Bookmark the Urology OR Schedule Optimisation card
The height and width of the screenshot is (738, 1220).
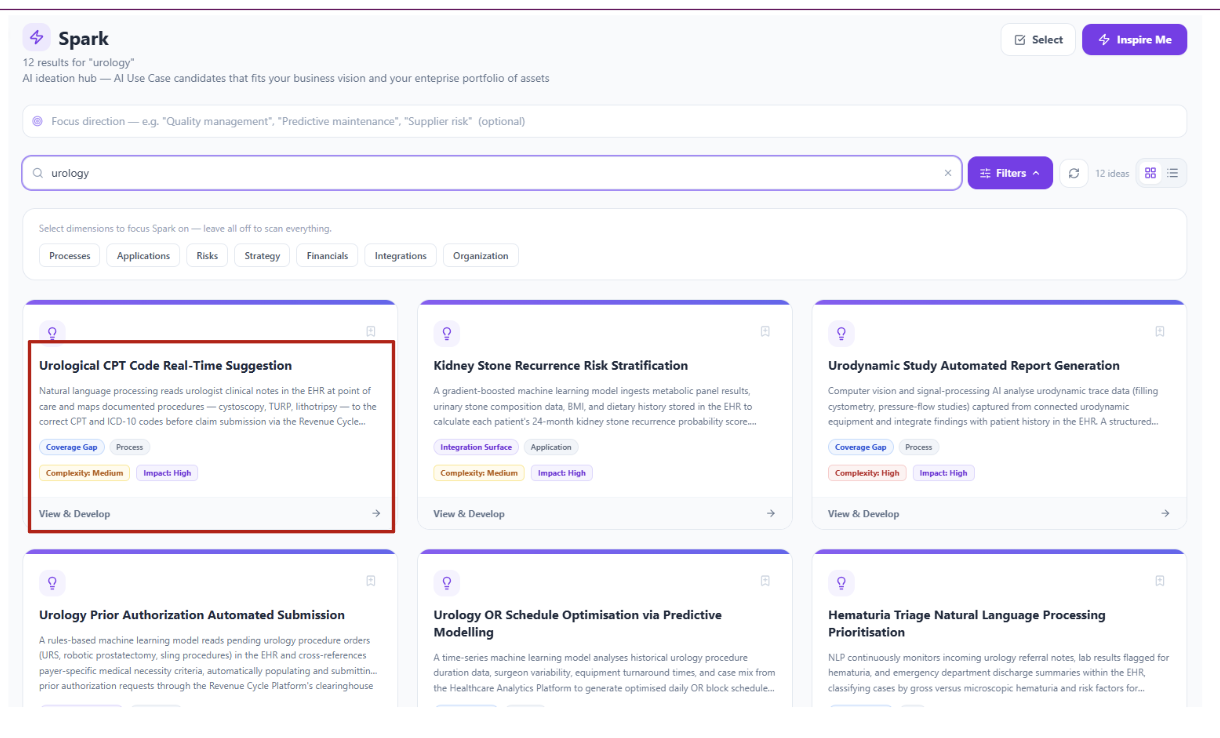(x=765, y=580)
